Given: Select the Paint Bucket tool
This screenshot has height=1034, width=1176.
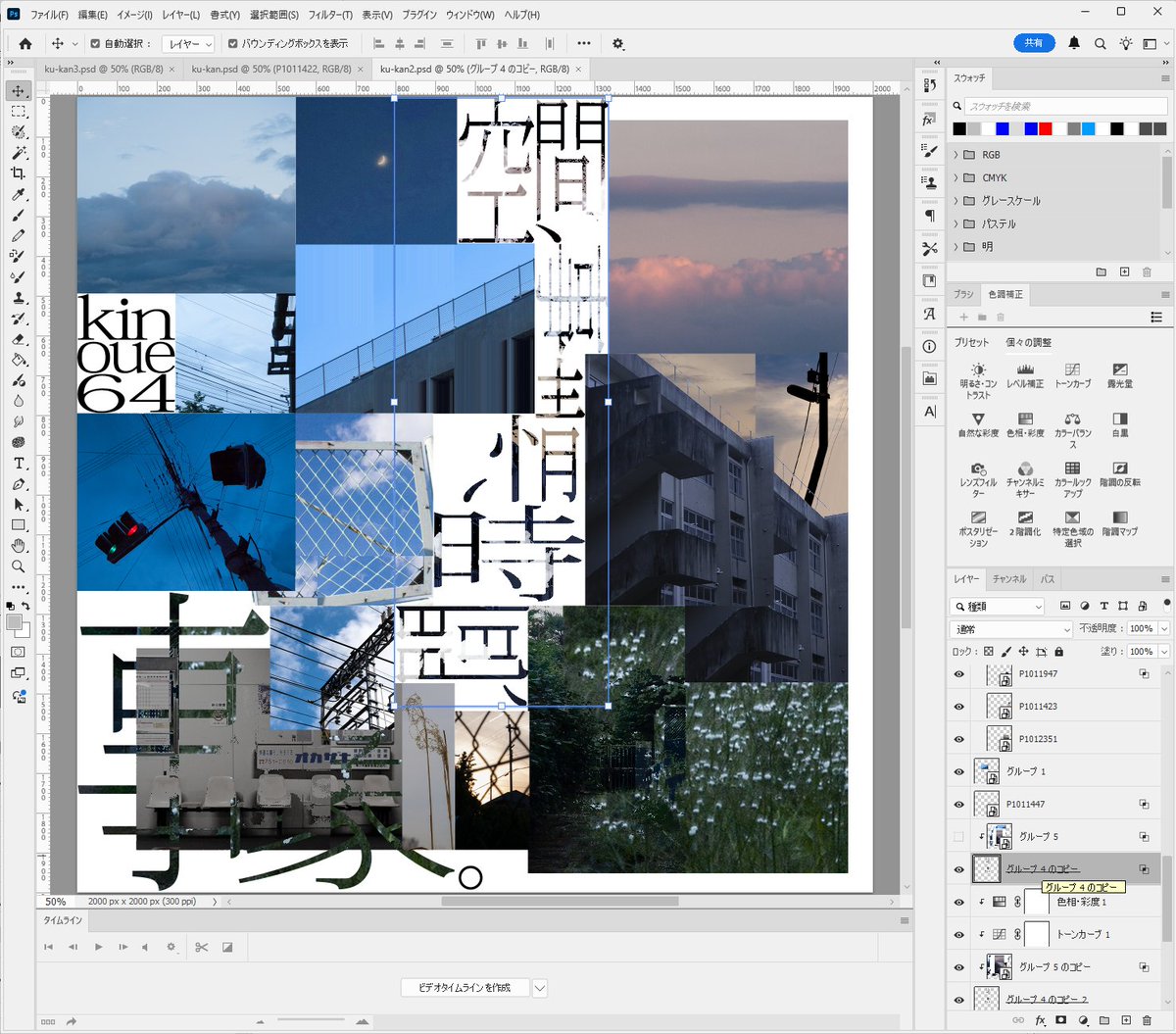Looking at the screenshot, I should pyautogui.click(x=18, y=360).
